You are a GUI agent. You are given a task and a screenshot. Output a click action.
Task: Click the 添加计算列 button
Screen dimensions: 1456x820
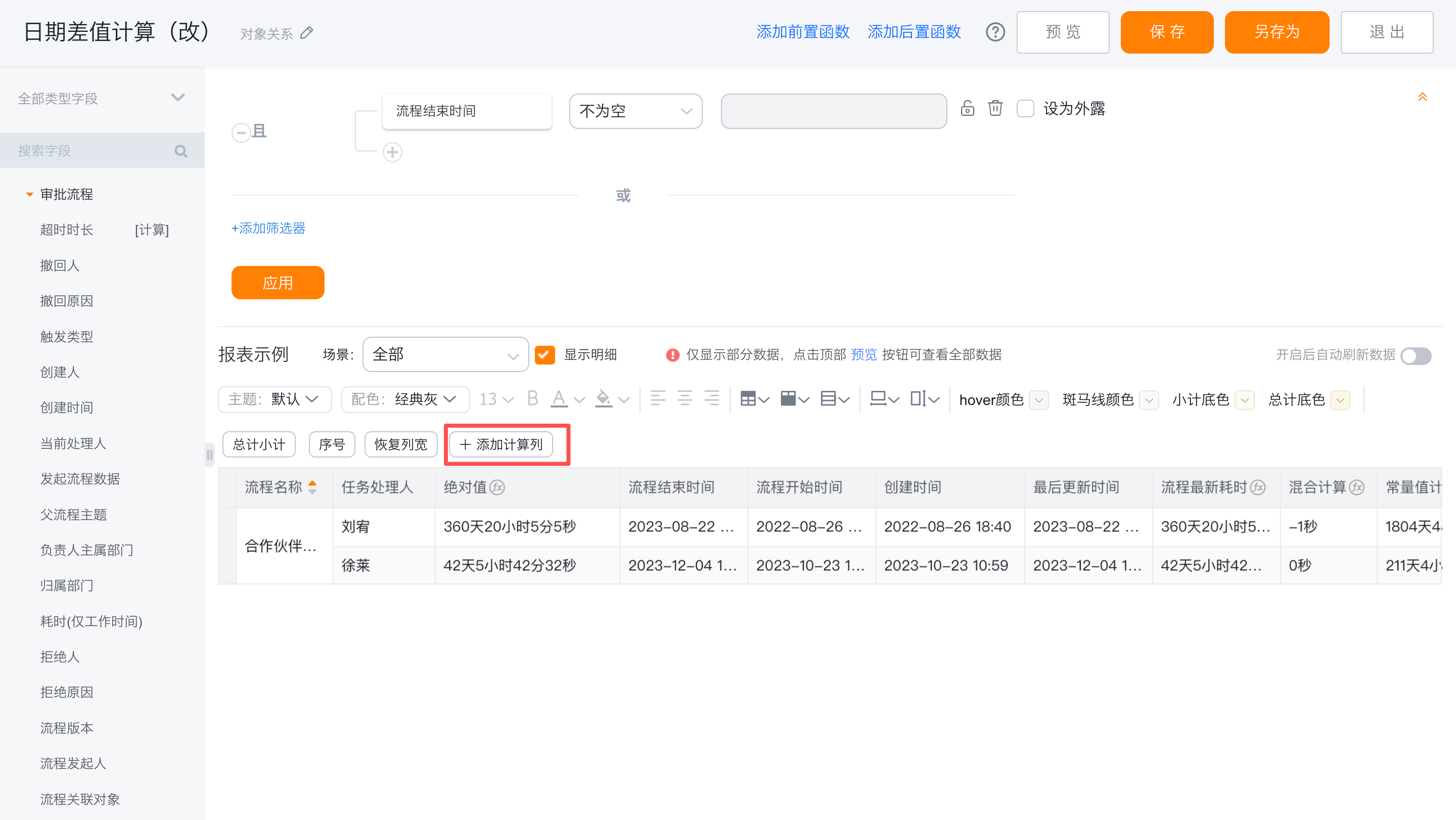502,445
